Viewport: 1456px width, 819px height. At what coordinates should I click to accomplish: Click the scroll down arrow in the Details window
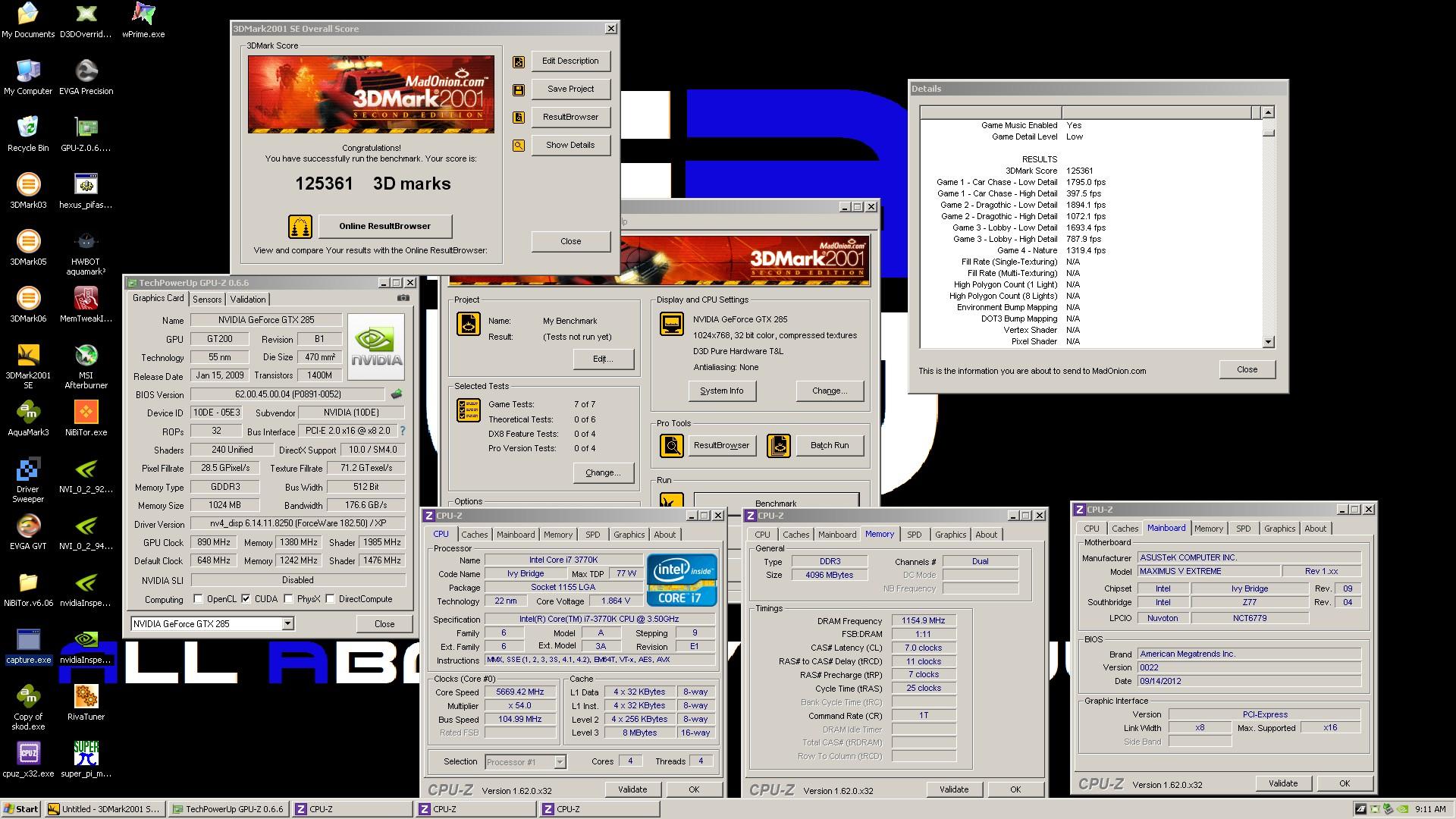1268,342
